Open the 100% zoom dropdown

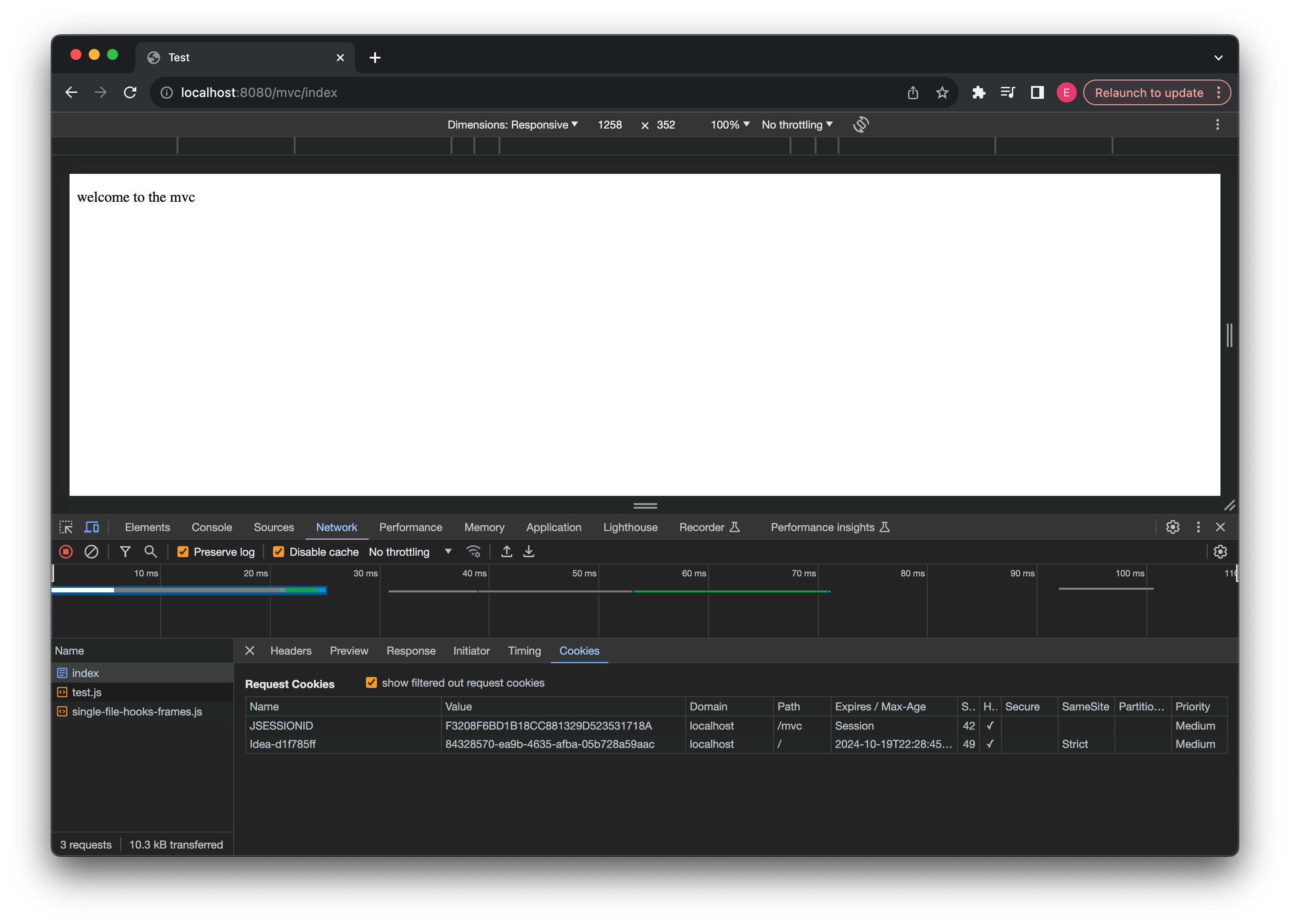pos(730,124)
